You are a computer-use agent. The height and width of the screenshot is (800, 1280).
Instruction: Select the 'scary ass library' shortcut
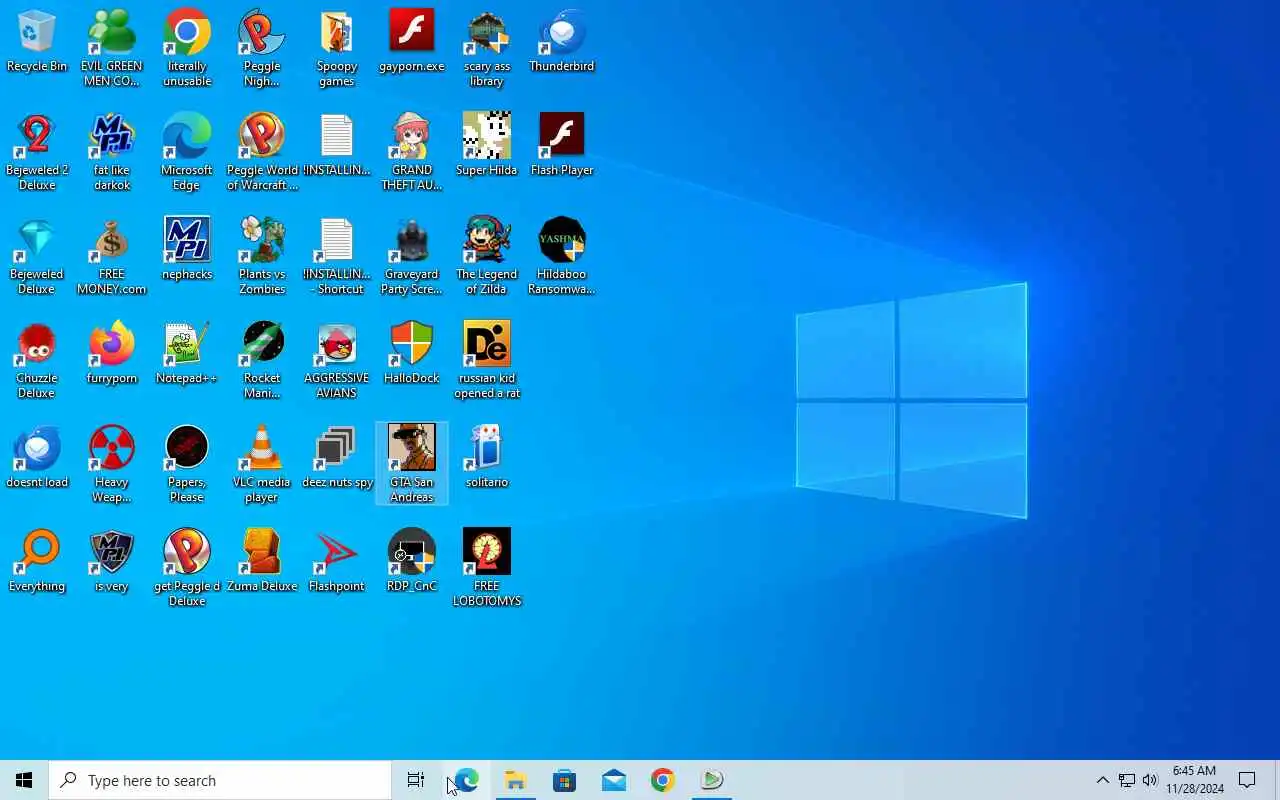point(487,48)
